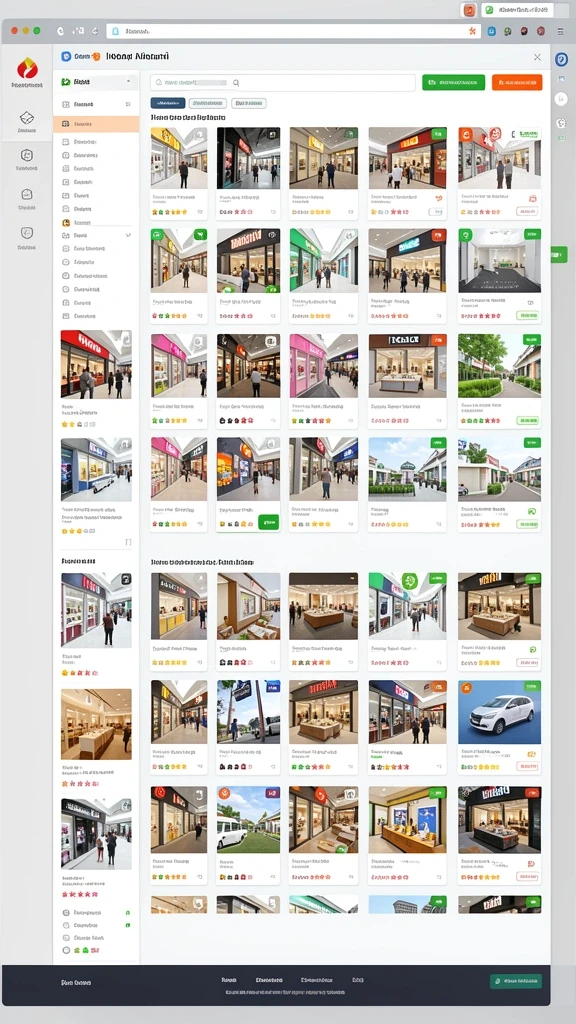This screenshot has width=576, height=1024.
Task: Open the cube icon in left sidebar
Action: click(x=27, y=118)
